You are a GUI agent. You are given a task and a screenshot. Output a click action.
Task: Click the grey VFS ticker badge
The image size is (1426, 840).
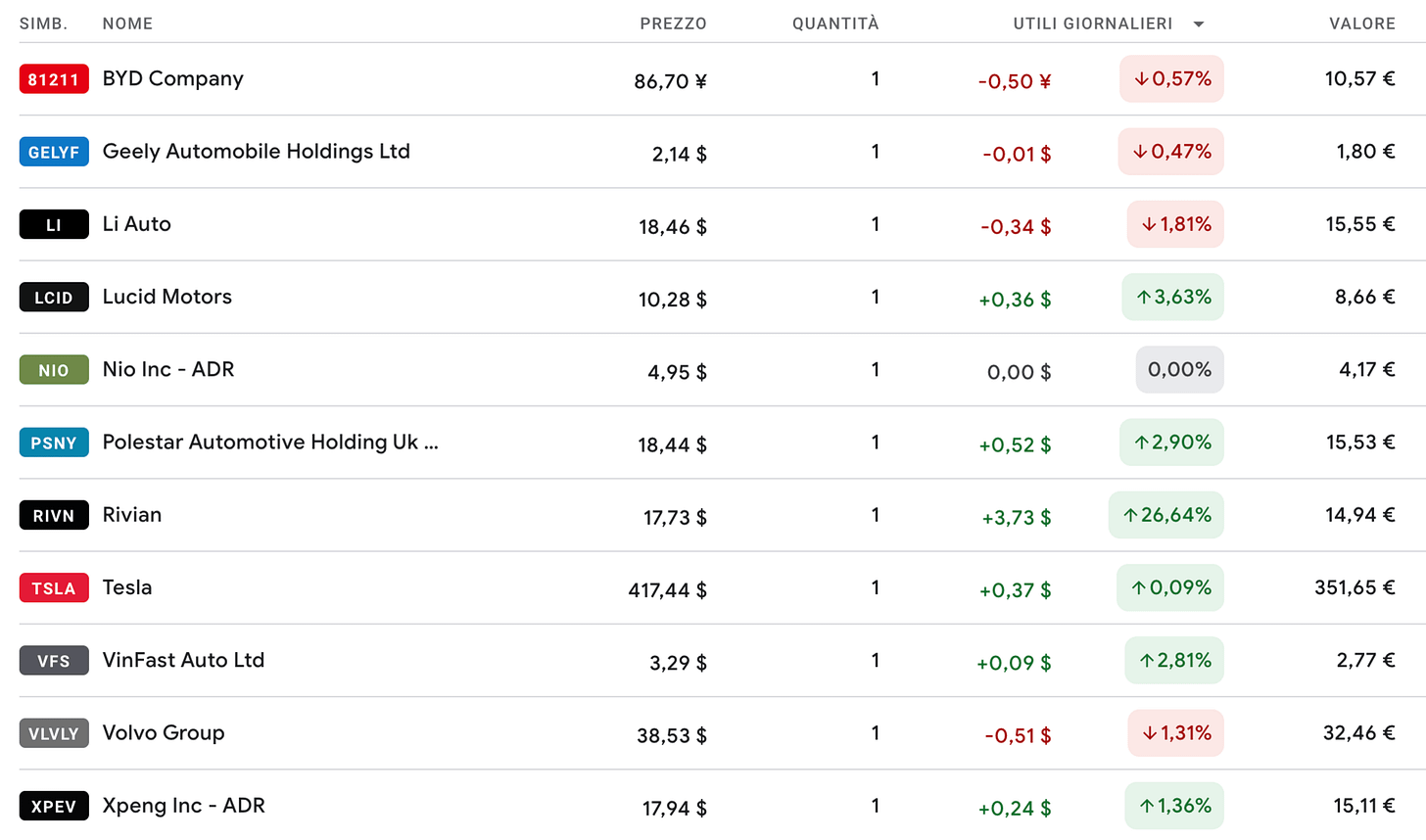tap(54, 661)
